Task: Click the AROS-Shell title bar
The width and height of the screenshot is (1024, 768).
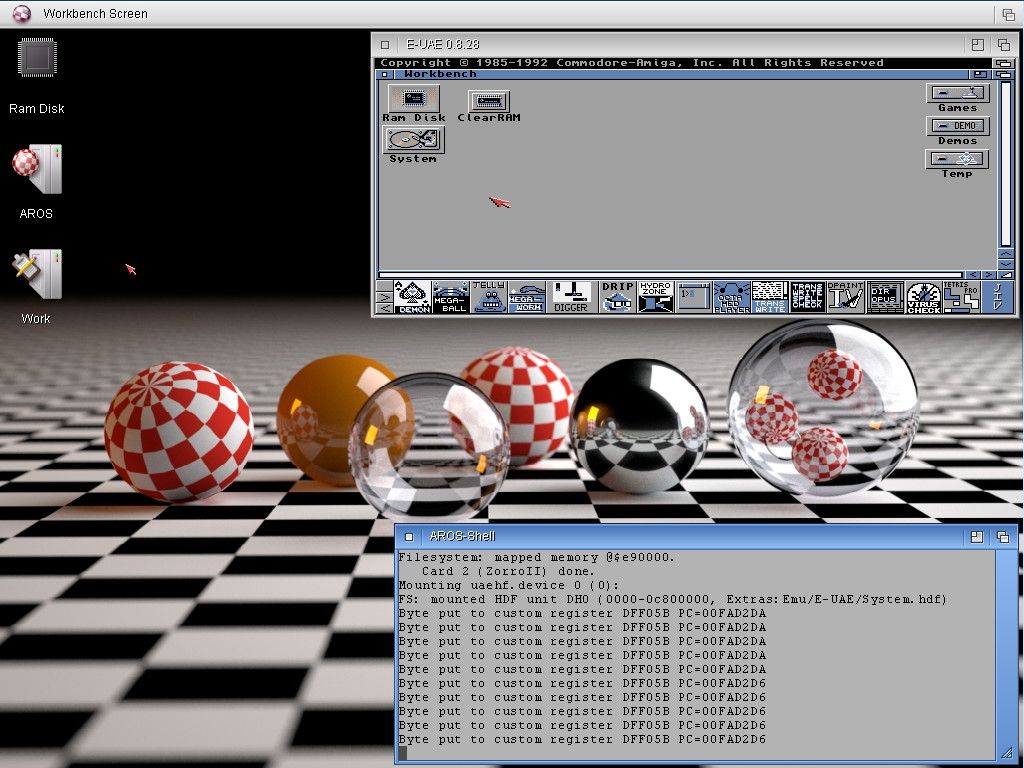Action: (x=706, y=537)
